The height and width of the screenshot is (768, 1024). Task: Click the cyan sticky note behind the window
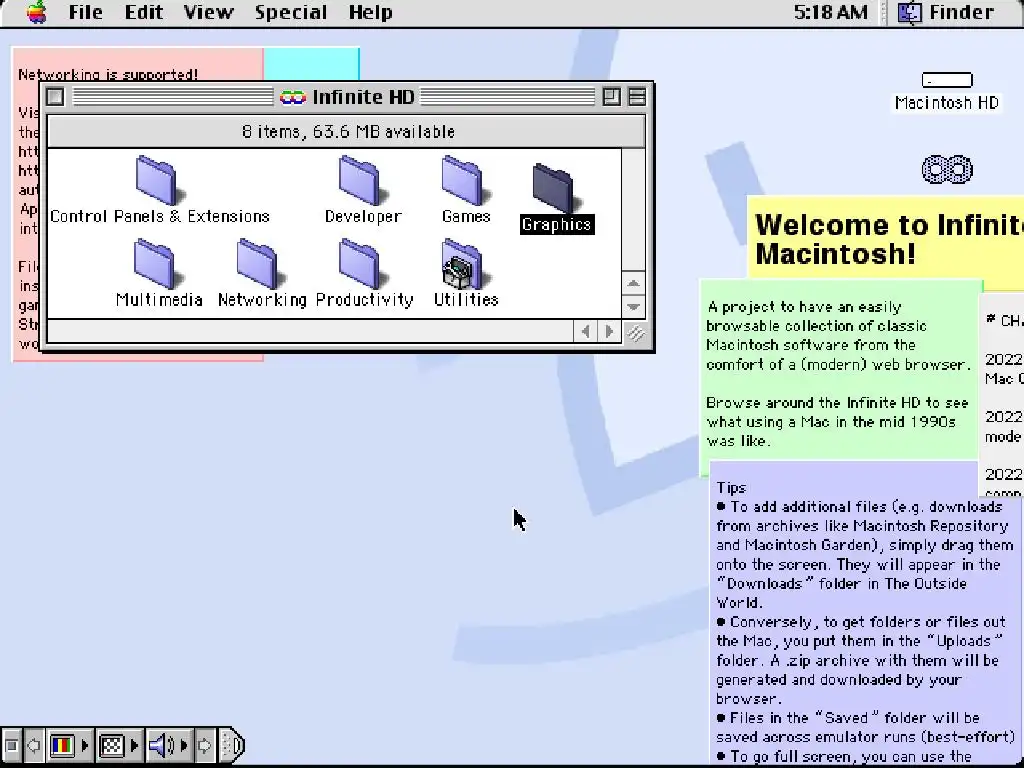pos(312,63)
